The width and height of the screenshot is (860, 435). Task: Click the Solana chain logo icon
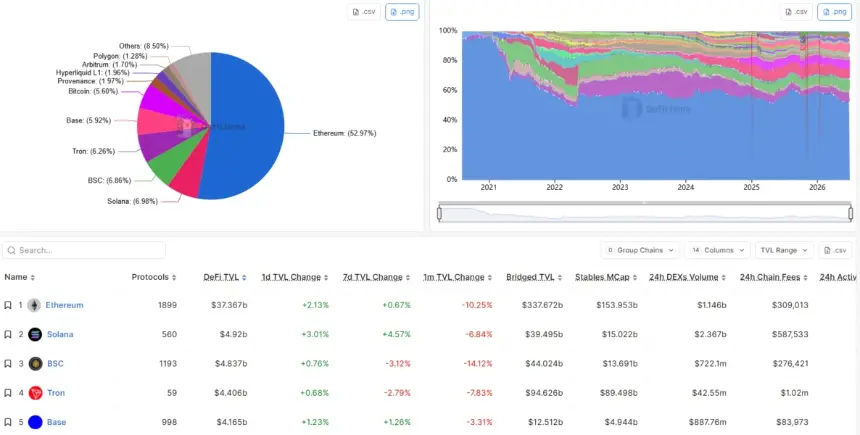35,335
